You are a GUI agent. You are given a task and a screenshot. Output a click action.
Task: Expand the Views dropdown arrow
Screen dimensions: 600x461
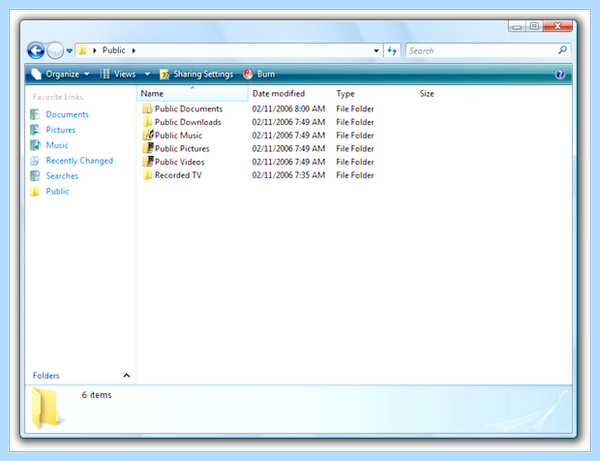[x=147, y=74]
